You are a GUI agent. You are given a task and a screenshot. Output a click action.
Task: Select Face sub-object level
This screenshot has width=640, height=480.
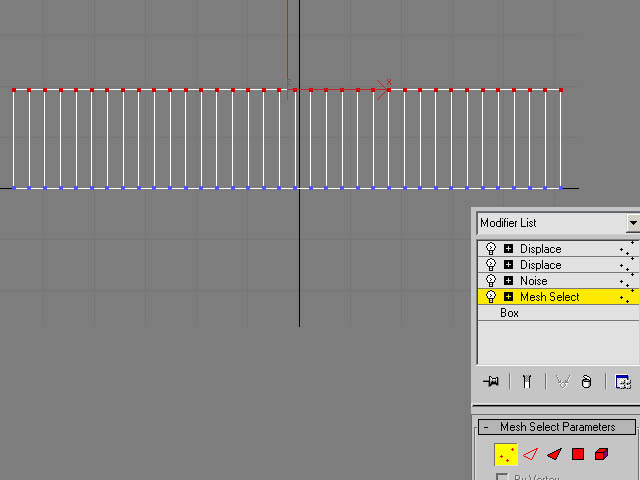[554, 454]
